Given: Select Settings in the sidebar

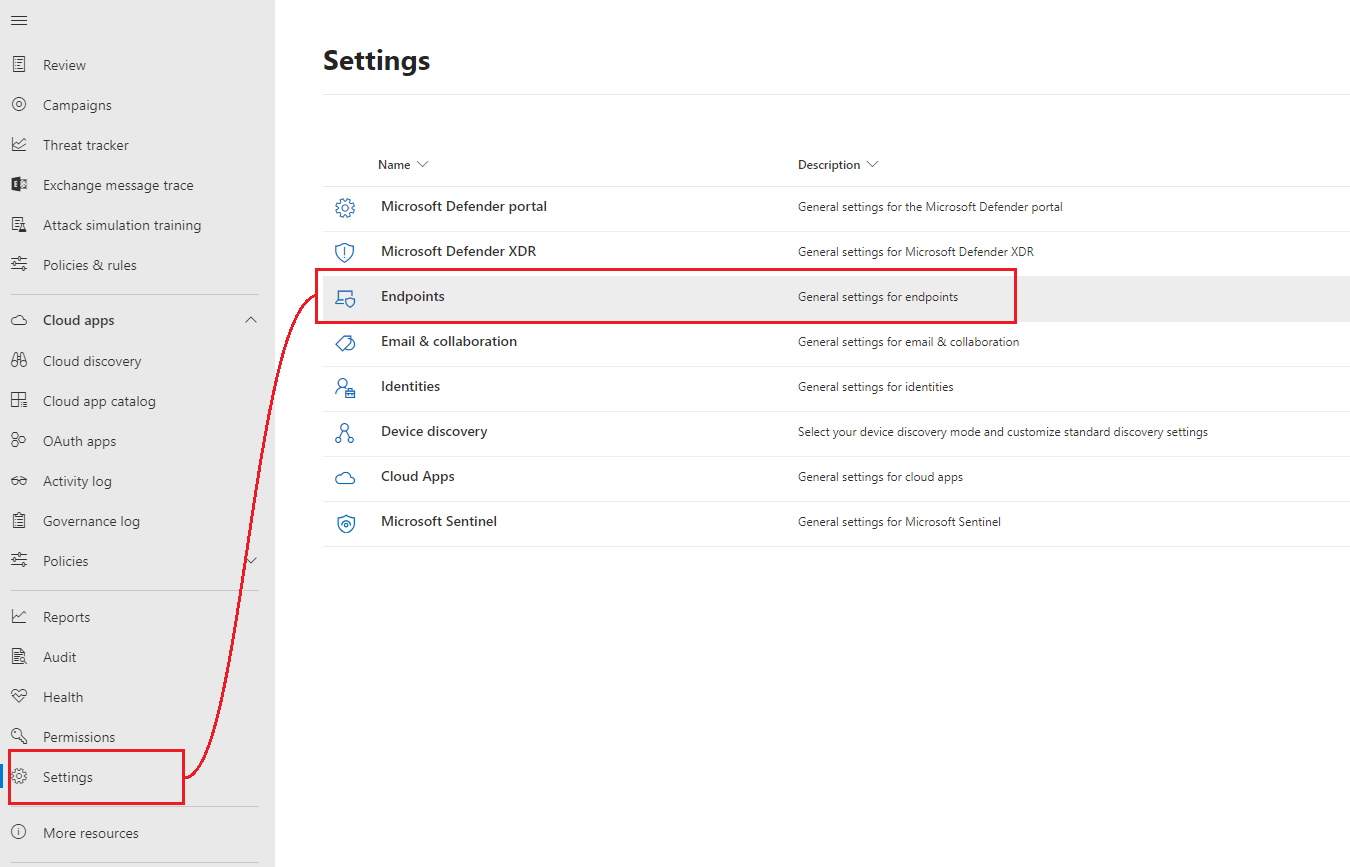Looking at the screenshot, I should coord(68,777).
